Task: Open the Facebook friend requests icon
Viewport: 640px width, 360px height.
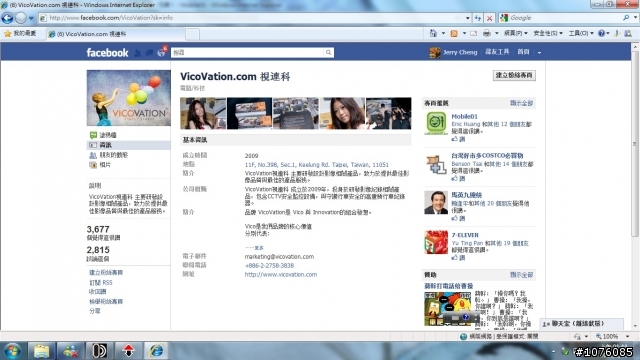Action: point(138,53)
